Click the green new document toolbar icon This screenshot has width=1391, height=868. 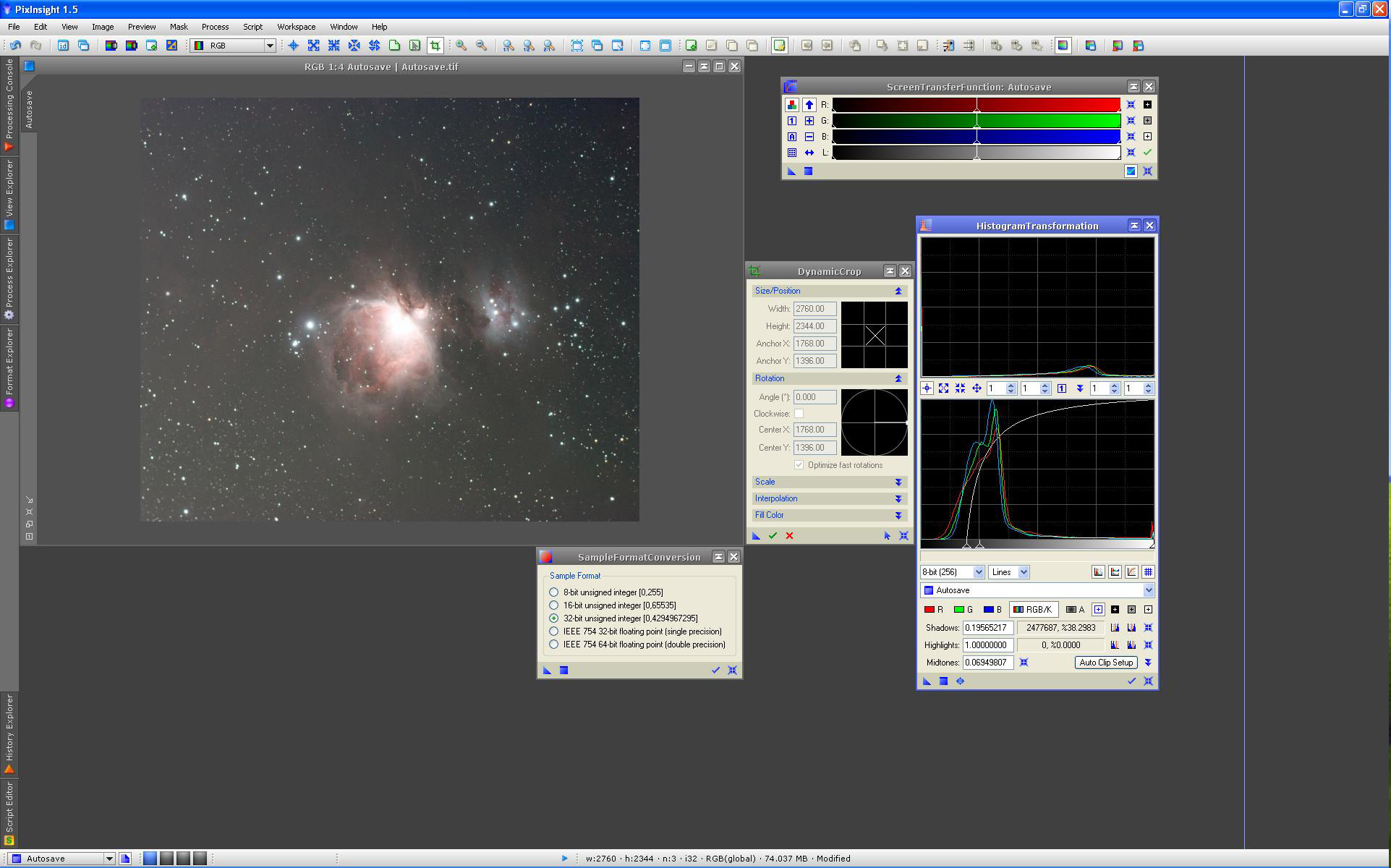tap(394, 46)
